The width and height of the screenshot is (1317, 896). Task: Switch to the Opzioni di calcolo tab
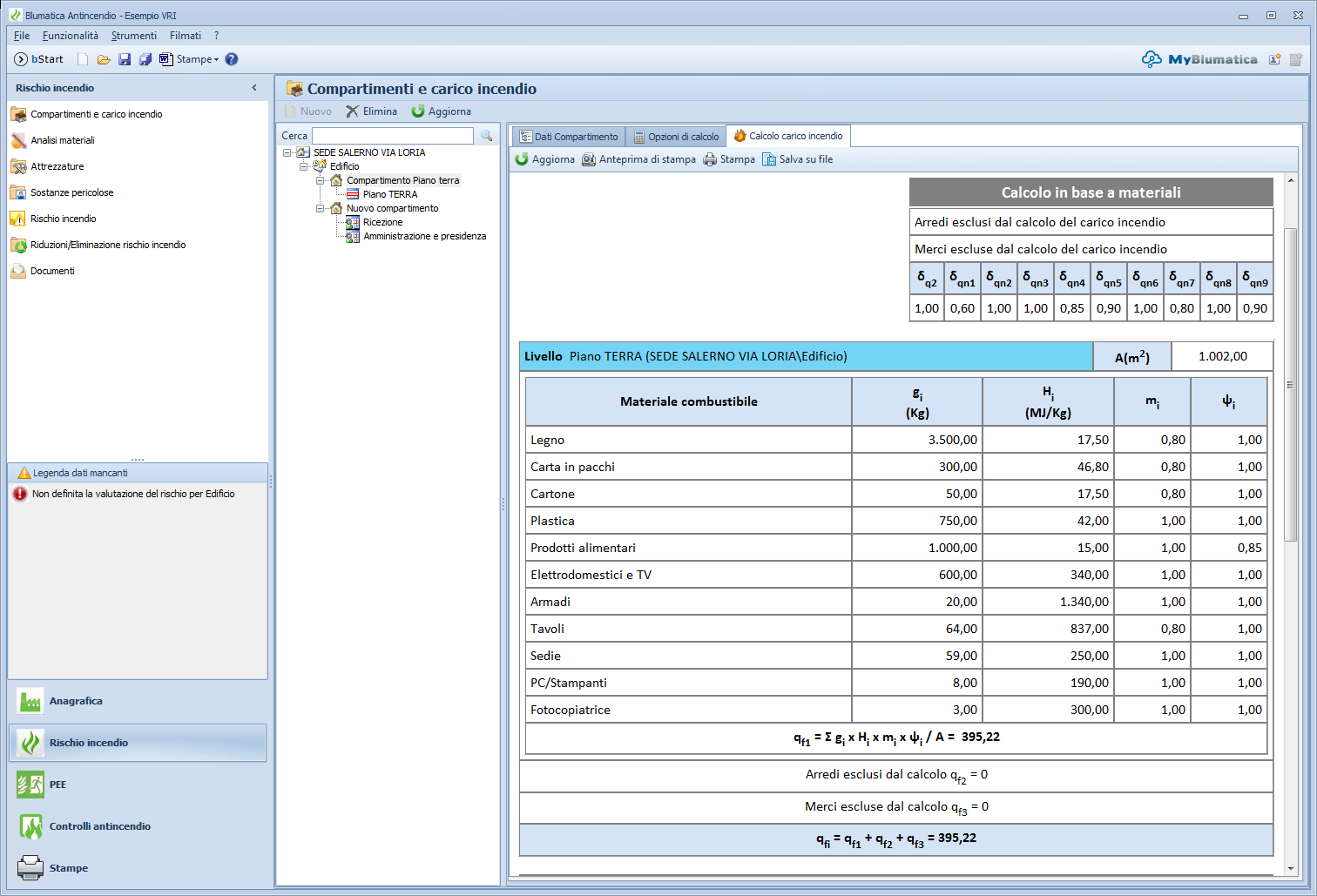tap(676, 137)
